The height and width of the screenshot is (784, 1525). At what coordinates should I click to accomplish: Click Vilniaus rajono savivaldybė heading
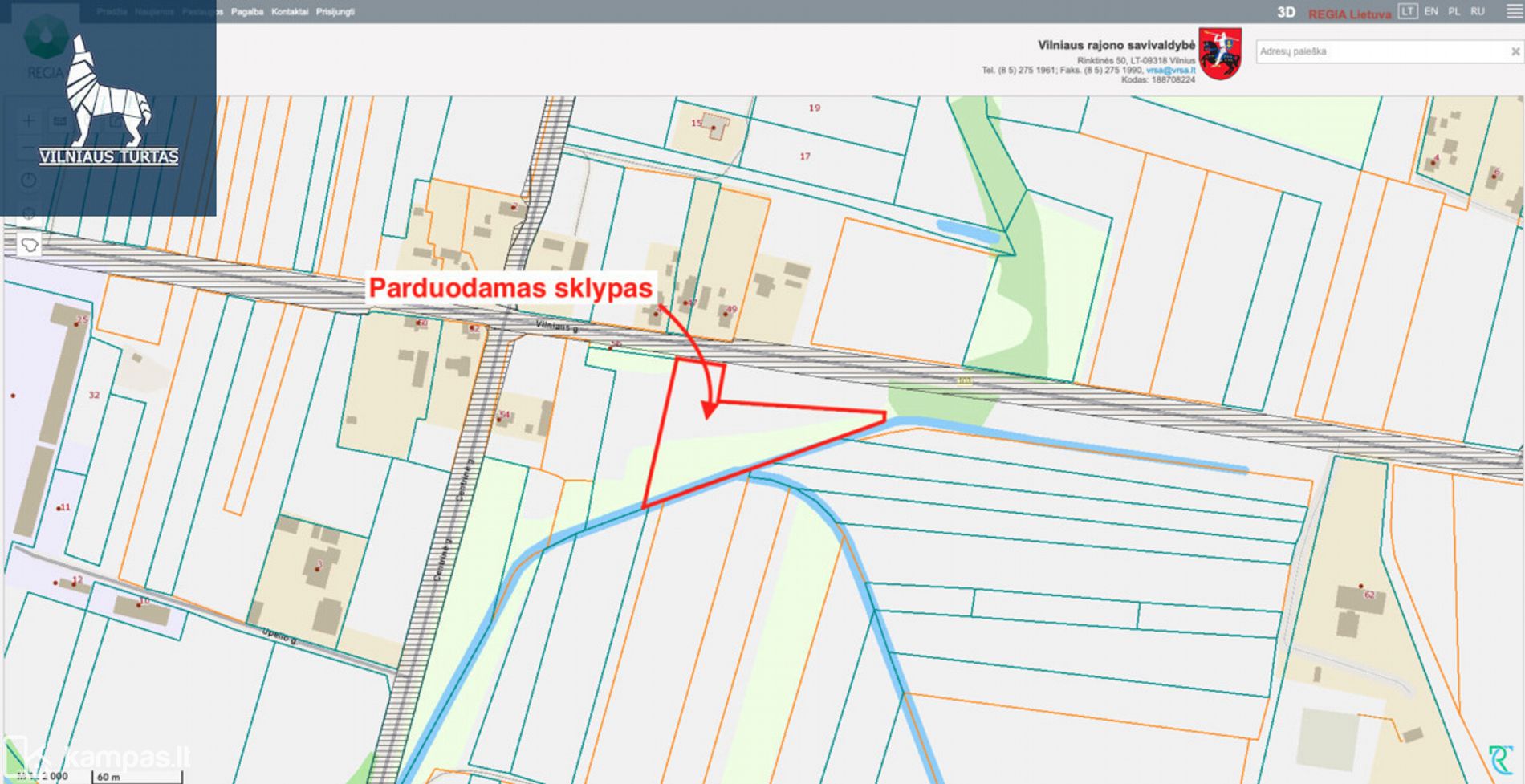pyautogui.click(x=1116, y=45)
